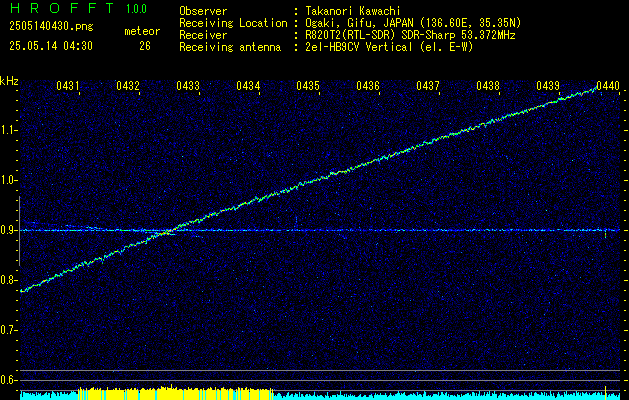The image size is (629, 400).
Task: Click the Observer field label
Action: tap(203, 11)
